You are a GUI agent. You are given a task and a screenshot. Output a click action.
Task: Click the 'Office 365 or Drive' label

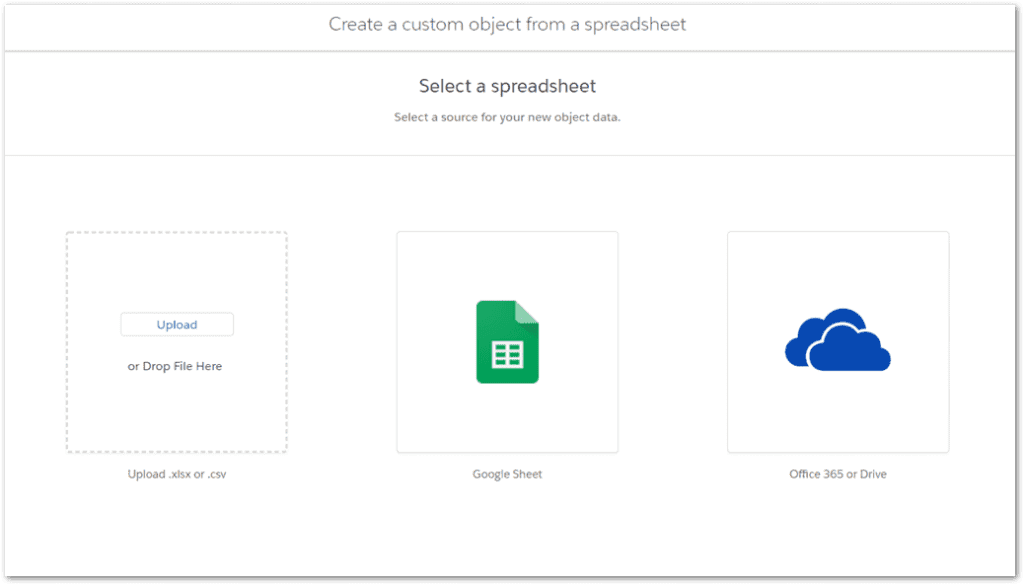pyautogui.click(x=838, y=474)
